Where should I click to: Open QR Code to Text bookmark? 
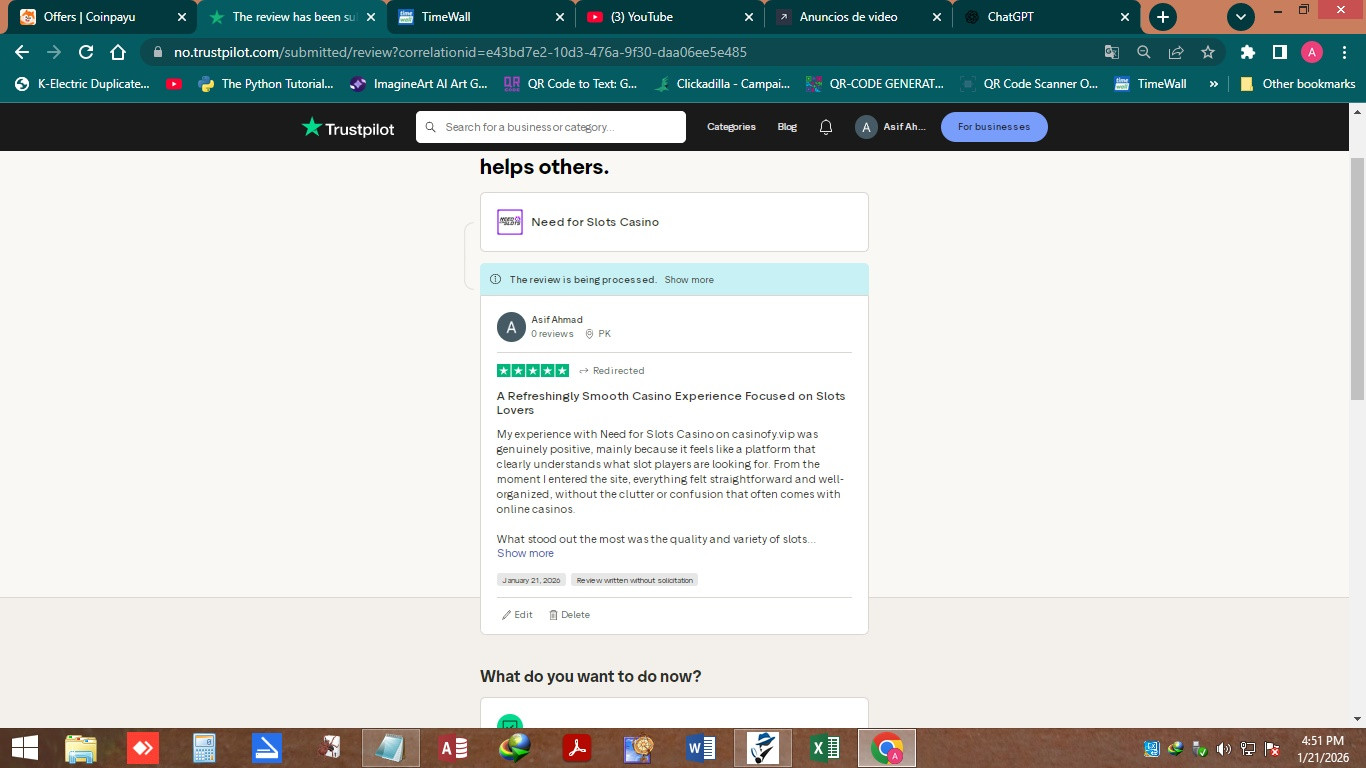(x=571, y=84)
